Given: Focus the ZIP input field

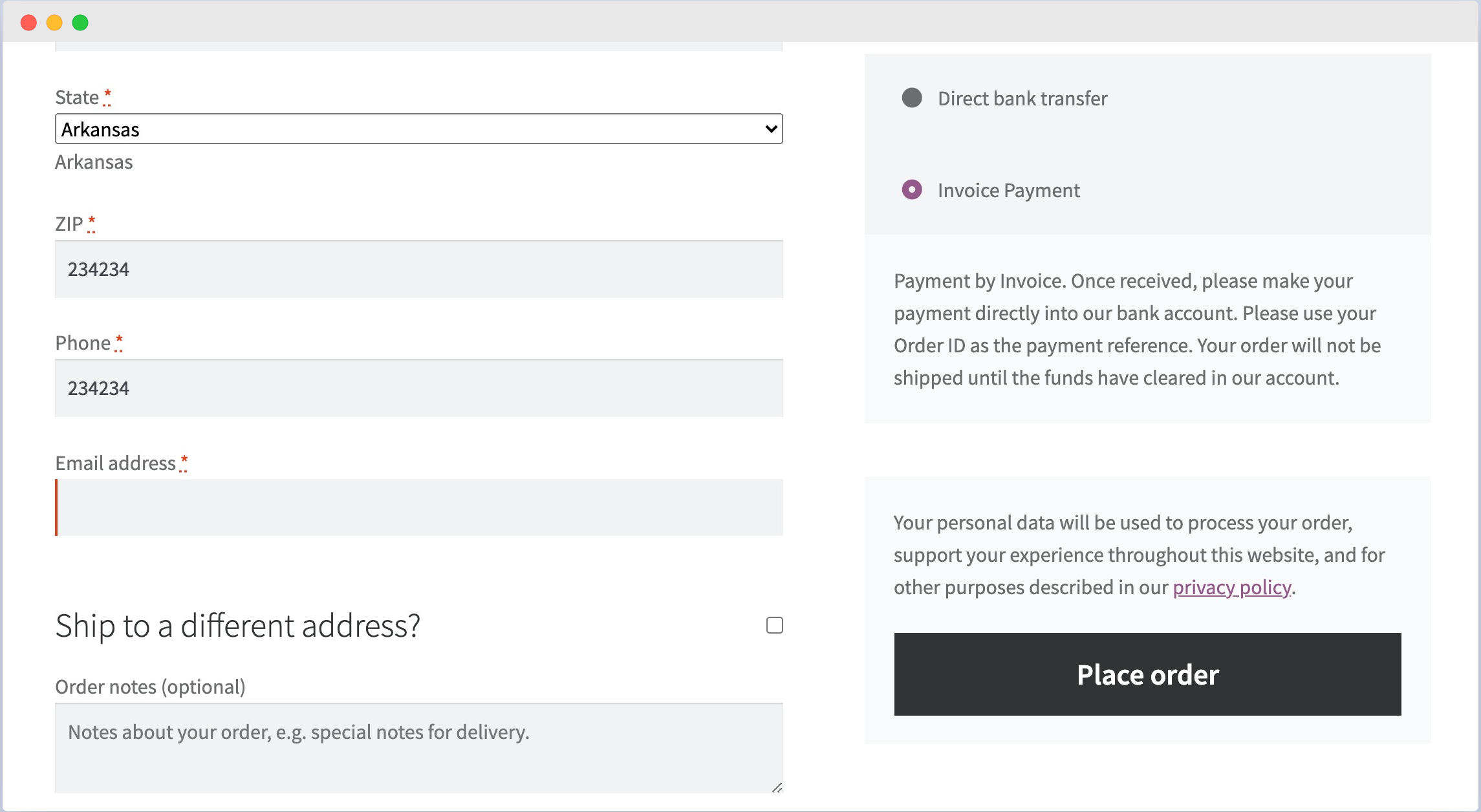Looking at the screenshot, I should pyautogui.click(x=418, y=268).
